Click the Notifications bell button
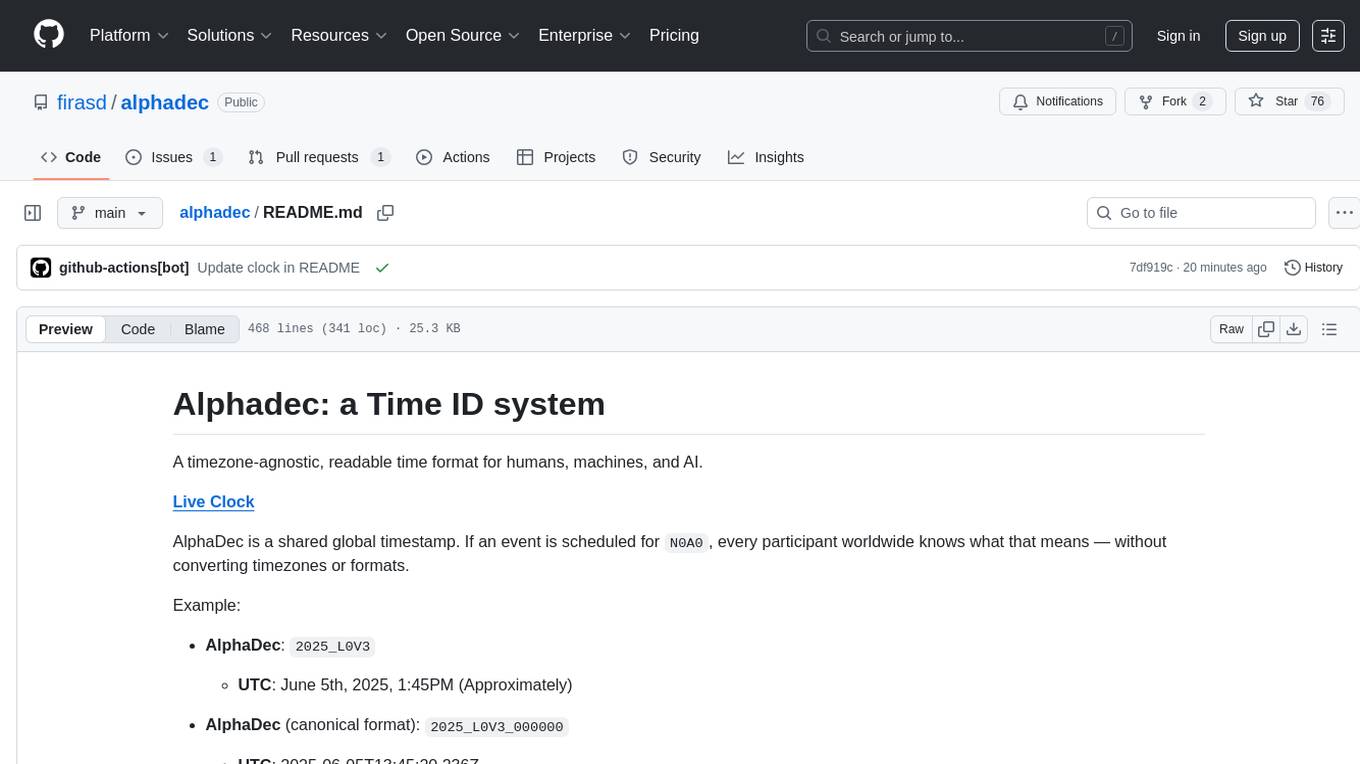 (1058, 102)
